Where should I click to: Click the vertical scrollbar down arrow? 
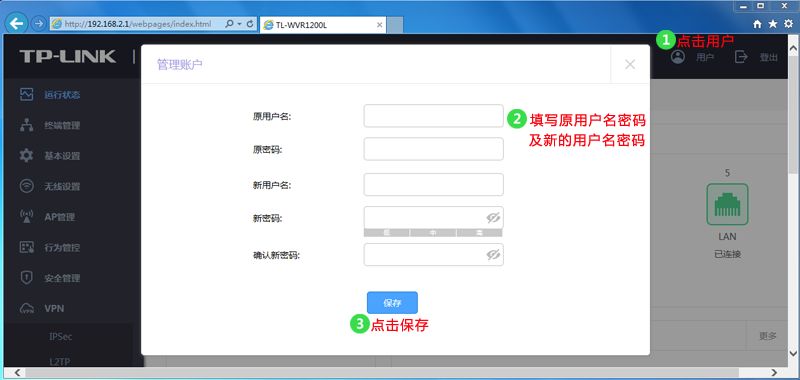pos(793,353)
